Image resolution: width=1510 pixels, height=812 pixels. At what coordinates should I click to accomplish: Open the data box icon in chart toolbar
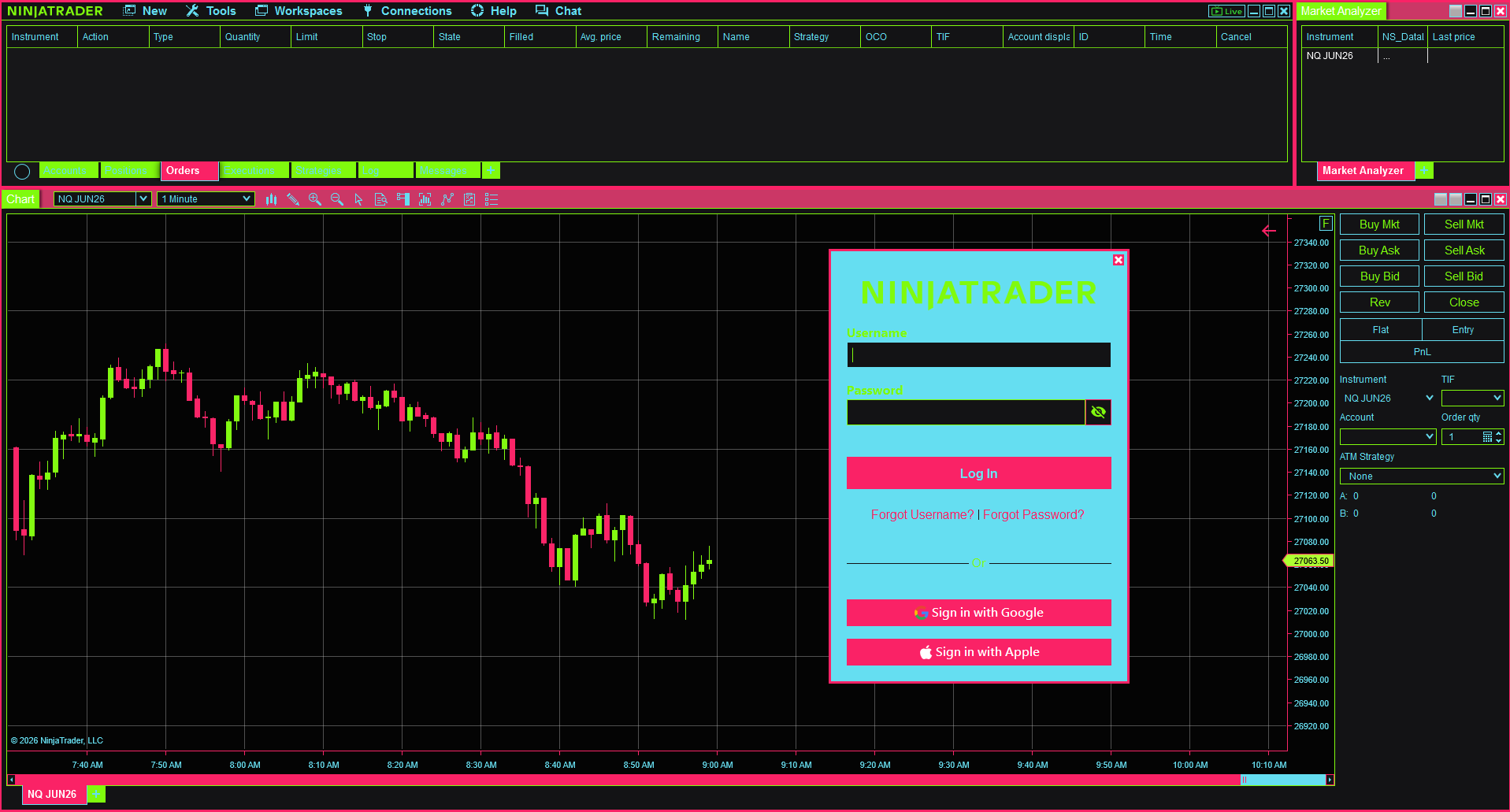coord(381,199)
